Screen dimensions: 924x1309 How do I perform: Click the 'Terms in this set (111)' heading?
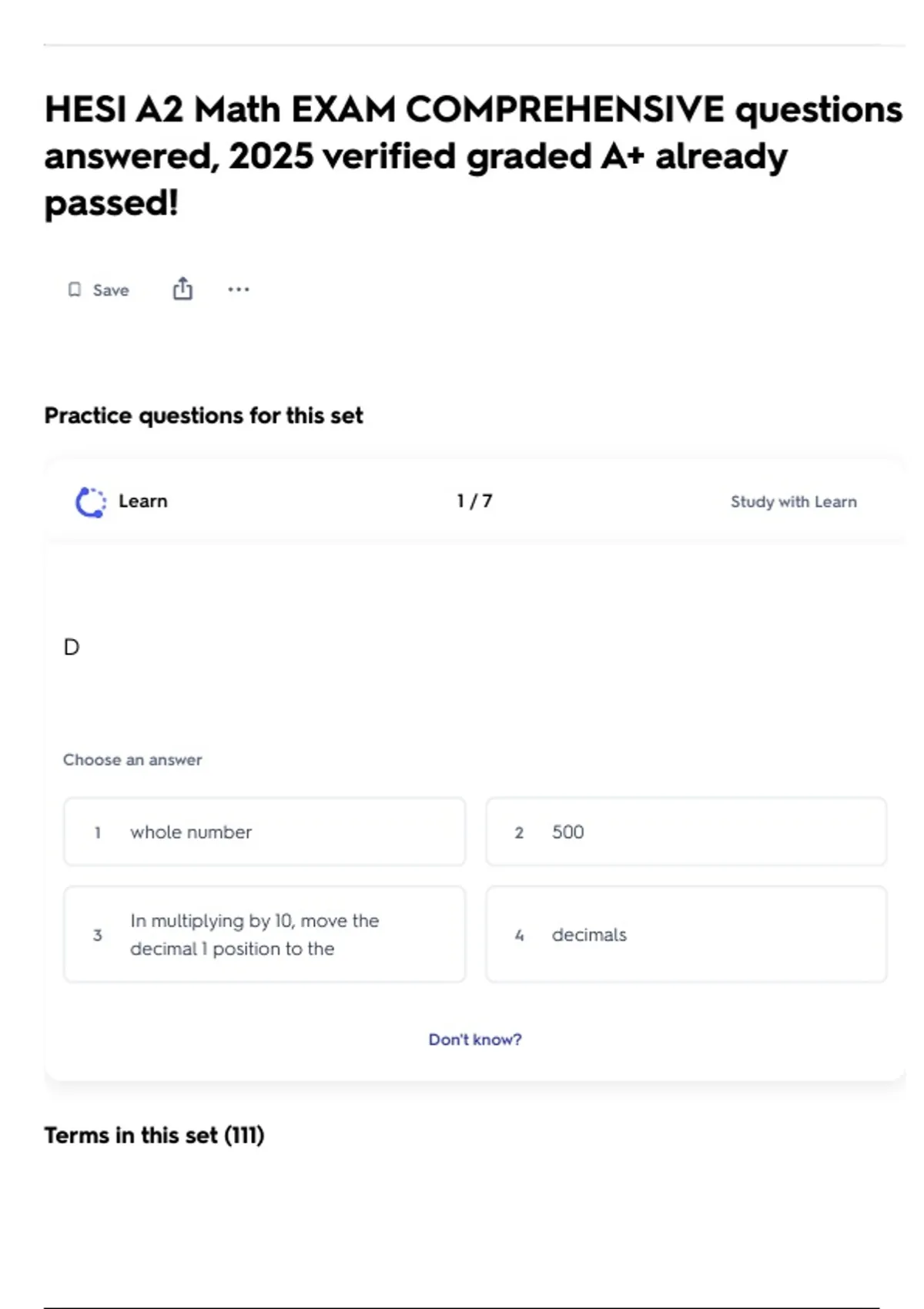[x=154, y=1135]
